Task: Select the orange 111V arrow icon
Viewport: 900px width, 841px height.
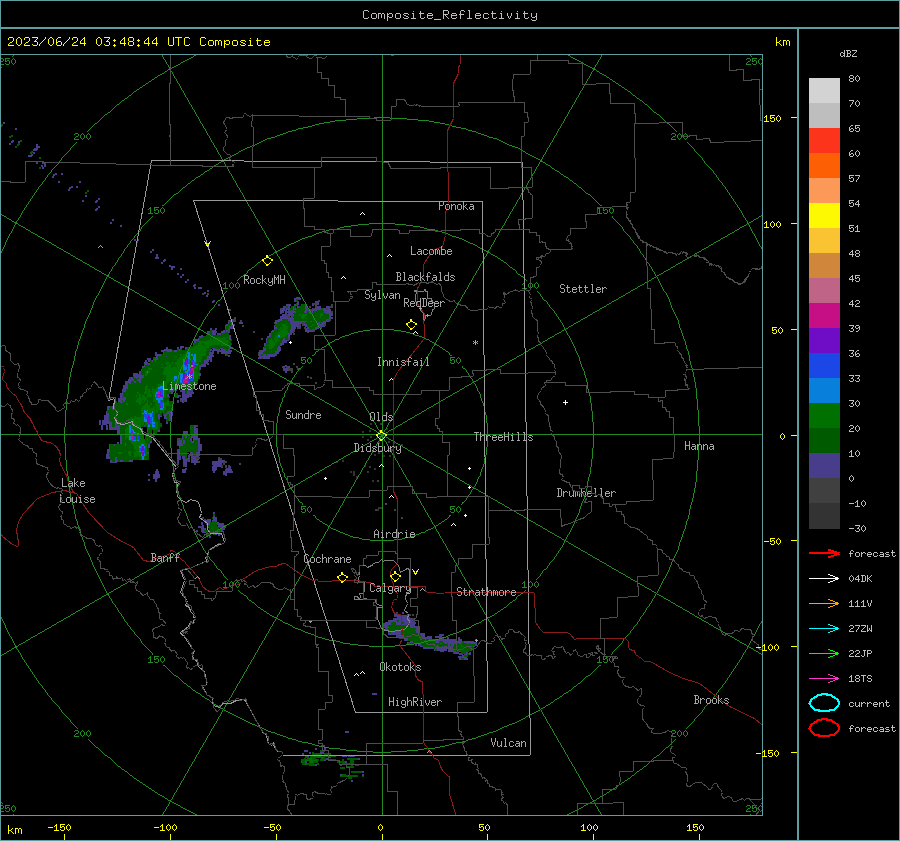Action: pos(824,603)
